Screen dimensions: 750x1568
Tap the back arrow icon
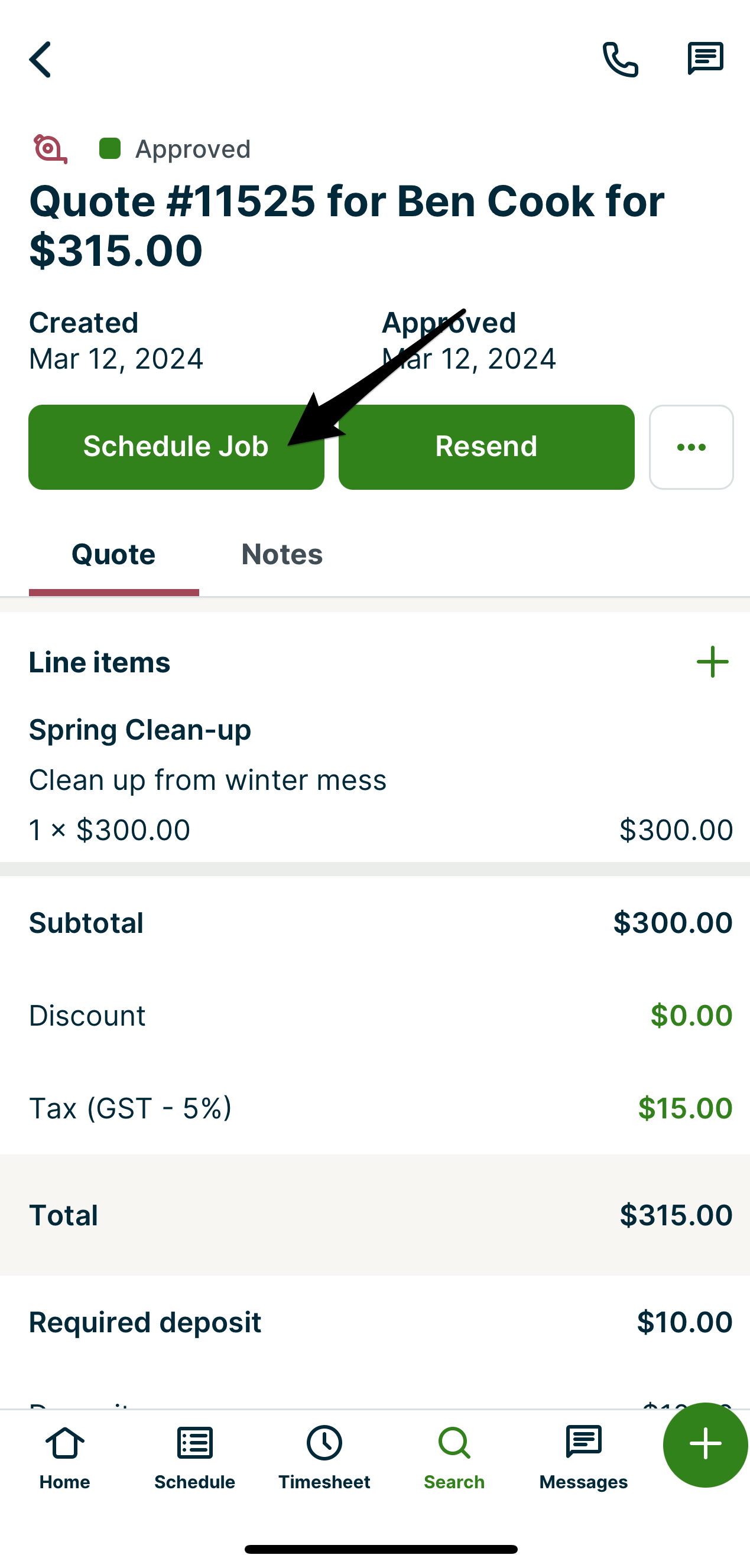click(40, 60)
